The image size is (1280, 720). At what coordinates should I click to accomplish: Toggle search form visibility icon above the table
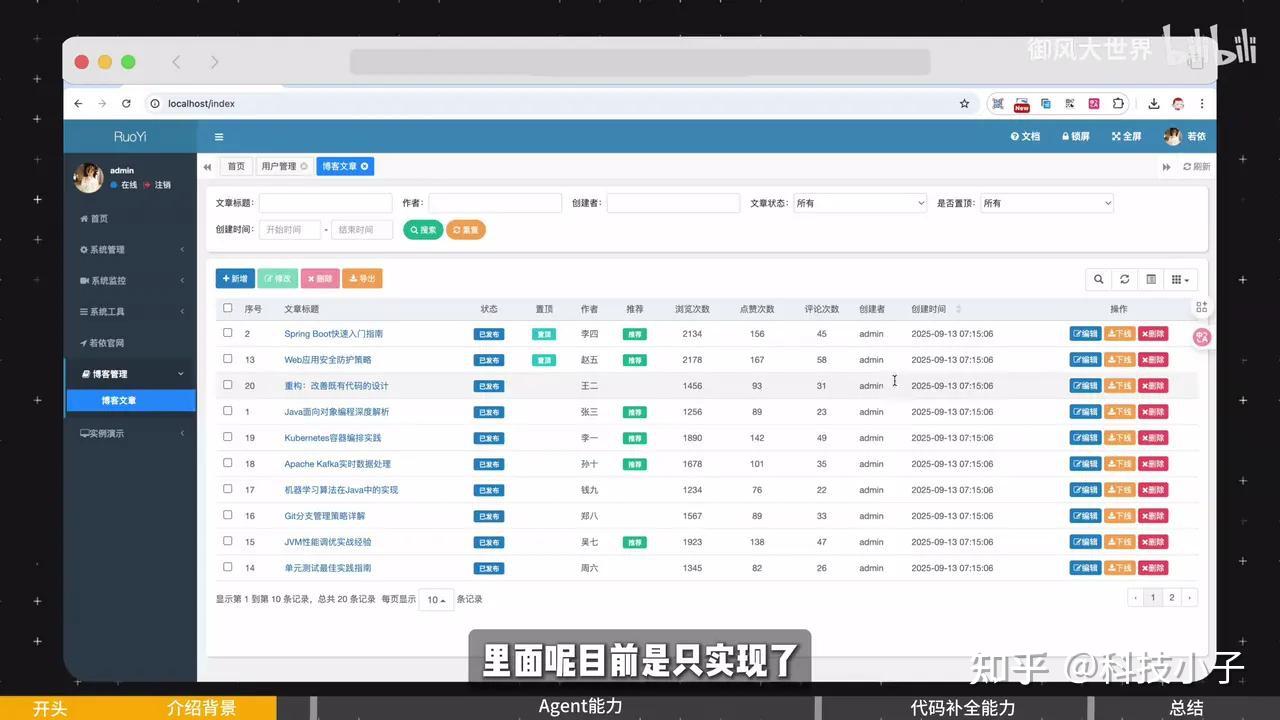[x=1152, y=279]
